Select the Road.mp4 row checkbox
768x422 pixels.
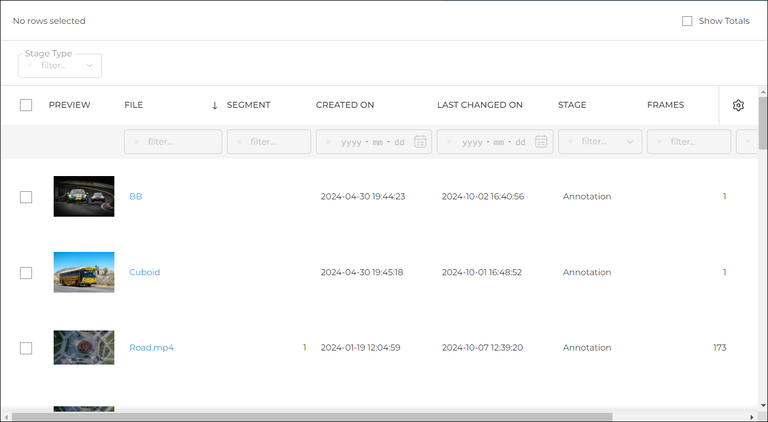pyautogui.click(x=26, y=348)
